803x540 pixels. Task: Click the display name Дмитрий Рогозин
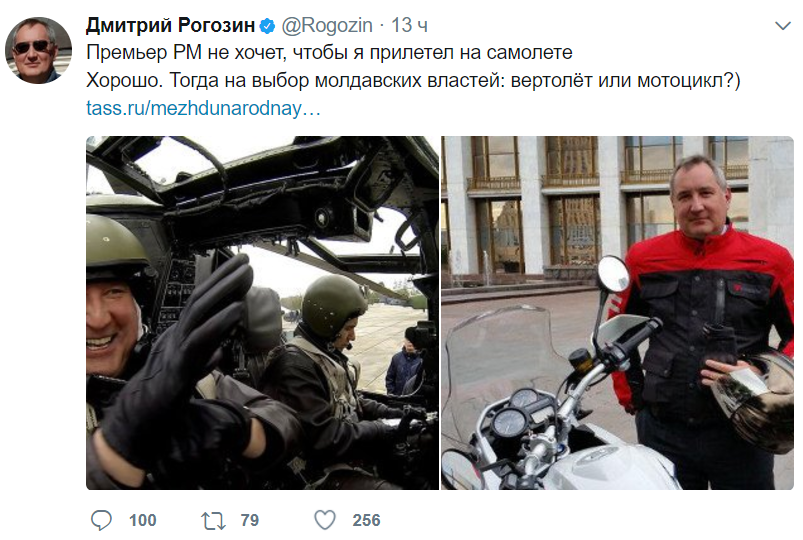pos(170,25)
